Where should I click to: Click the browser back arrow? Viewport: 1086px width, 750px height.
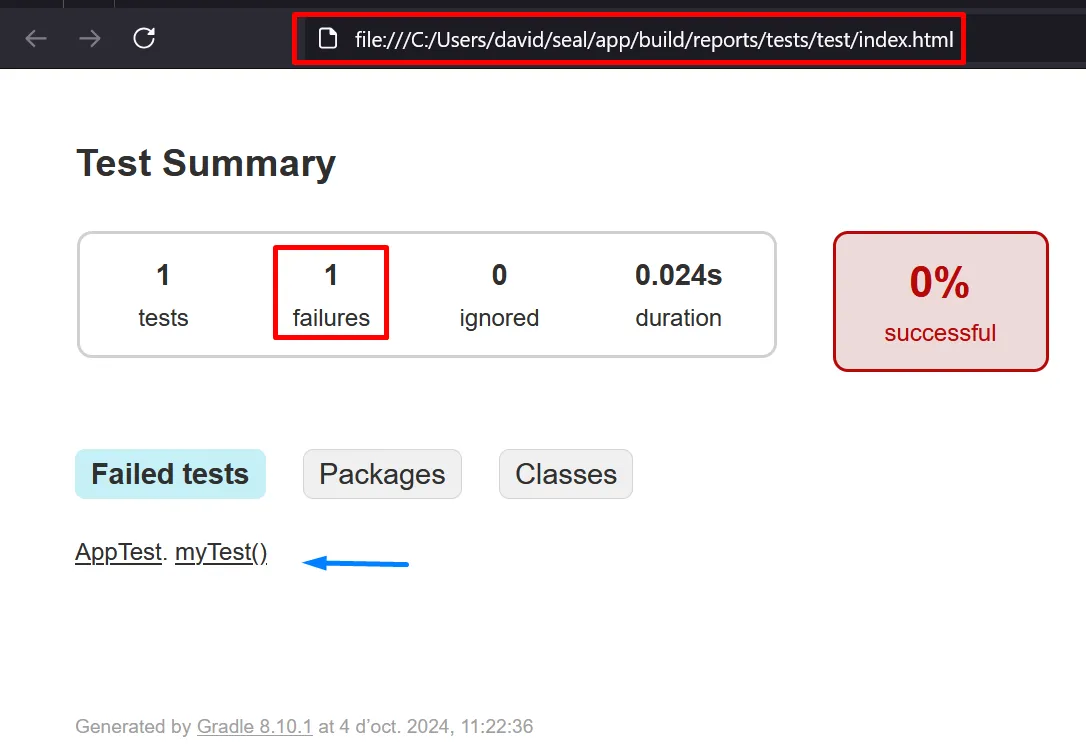click(36, 39)
